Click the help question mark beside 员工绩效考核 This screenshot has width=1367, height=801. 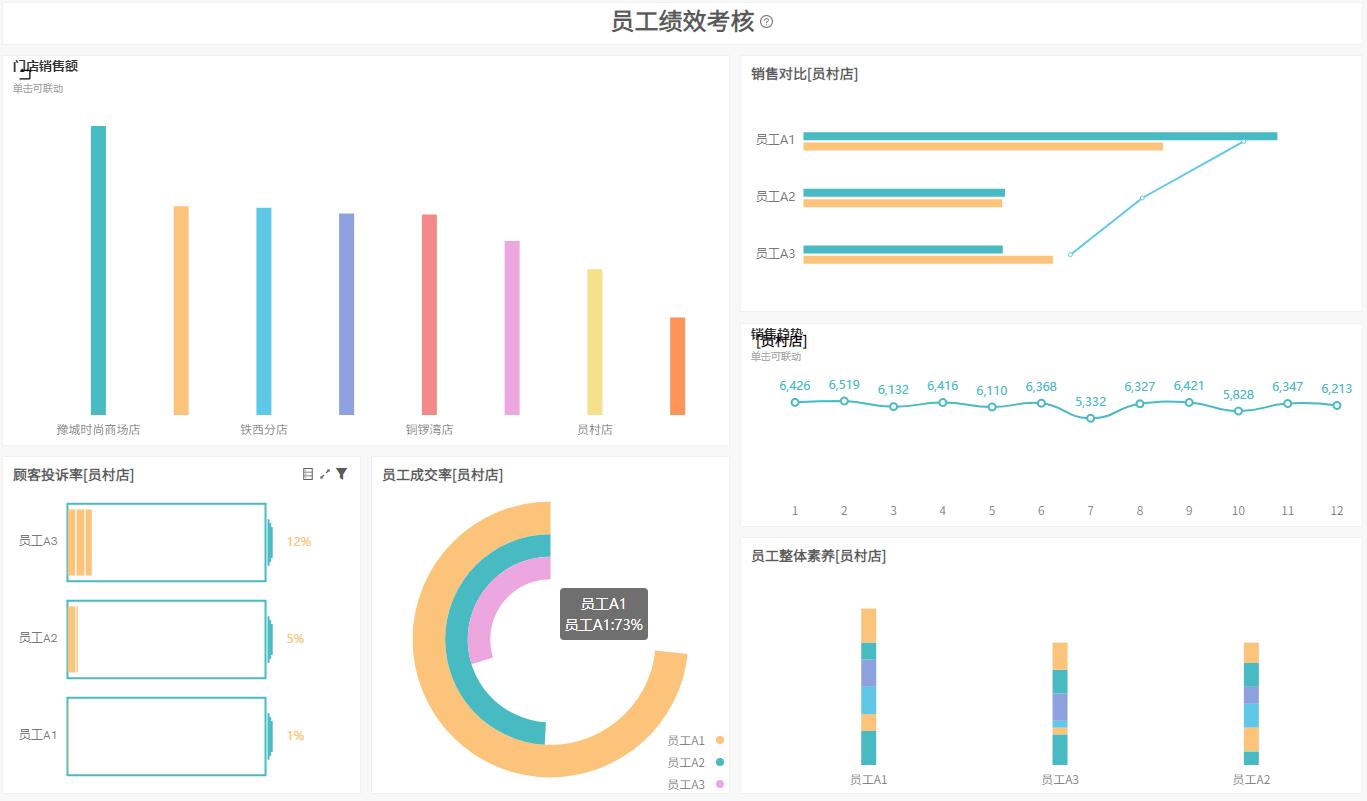pos(766,20)
